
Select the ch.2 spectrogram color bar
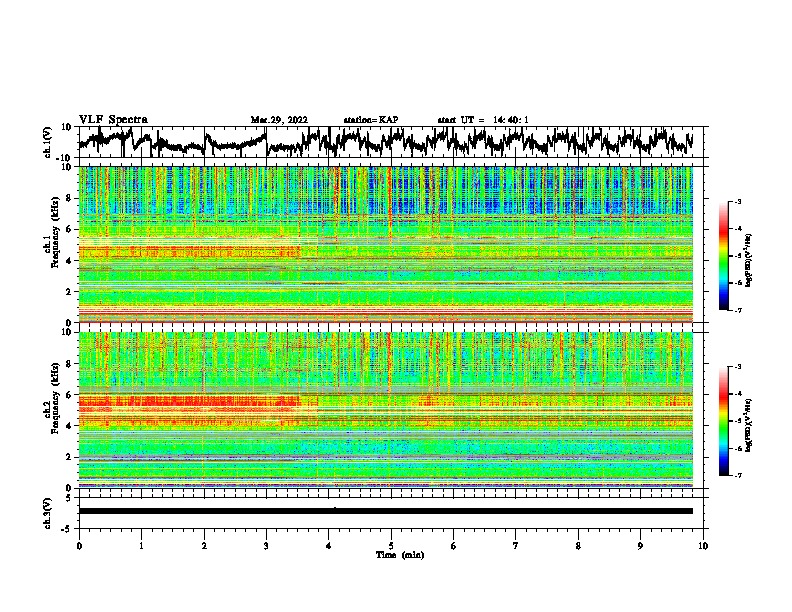coord(723,421)
